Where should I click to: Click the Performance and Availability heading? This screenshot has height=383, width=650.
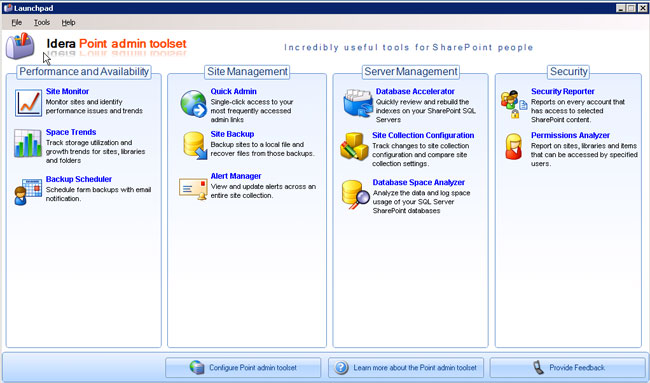point(84,72)
